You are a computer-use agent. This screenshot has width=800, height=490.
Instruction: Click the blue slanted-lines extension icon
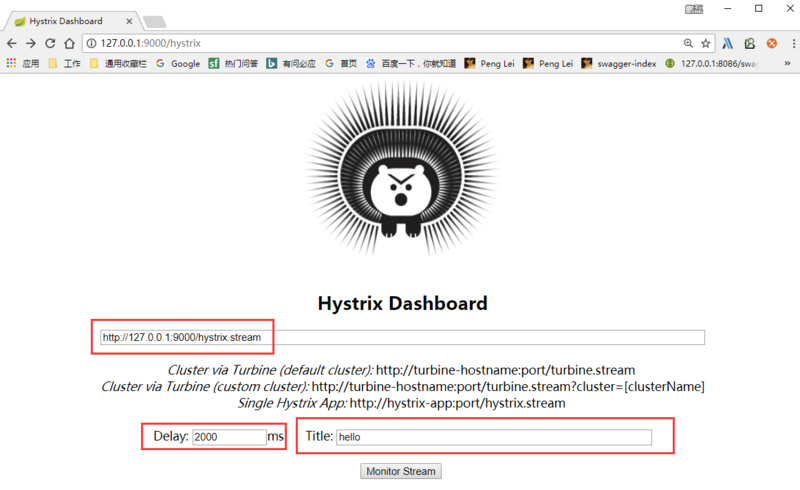tap(728, 43)
